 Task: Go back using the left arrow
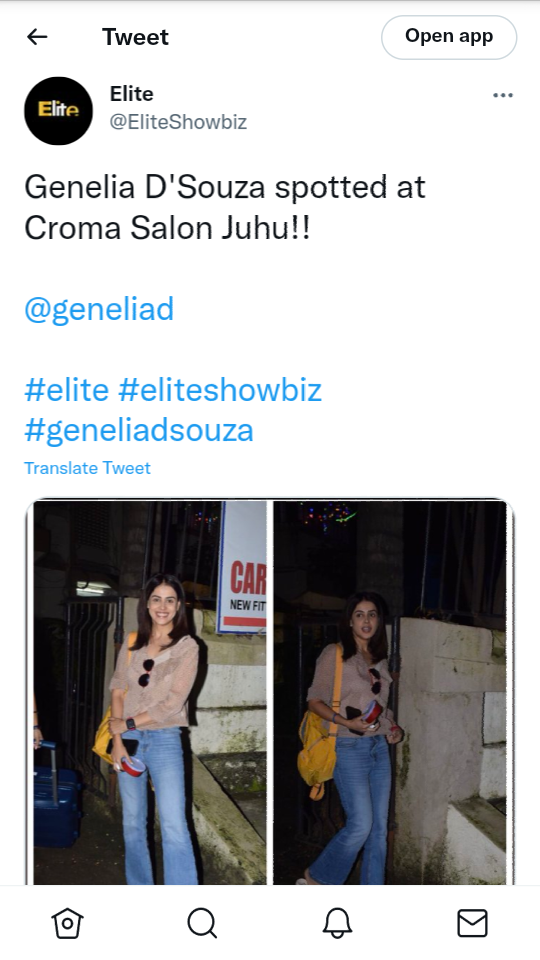[37, 37]
